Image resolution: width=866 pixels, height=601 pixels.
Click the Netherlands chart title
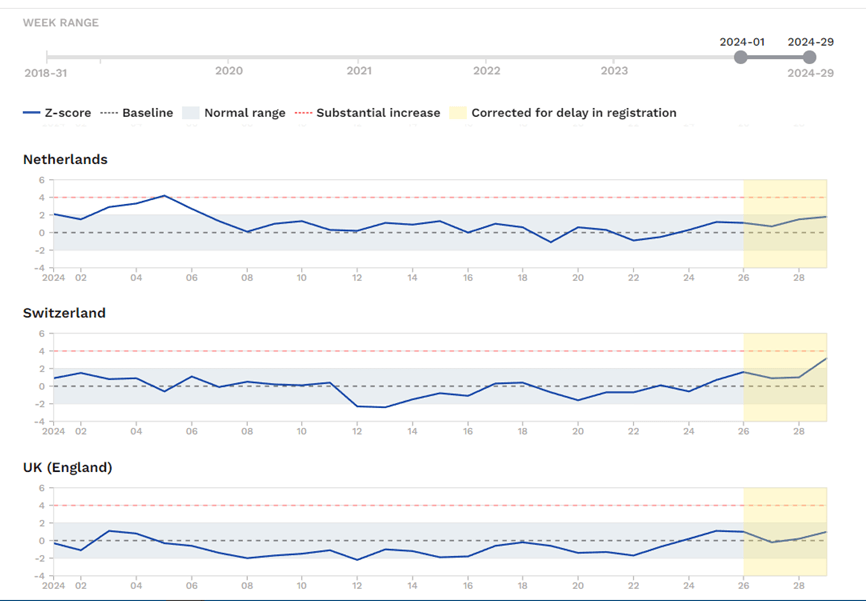coord(65,159)
